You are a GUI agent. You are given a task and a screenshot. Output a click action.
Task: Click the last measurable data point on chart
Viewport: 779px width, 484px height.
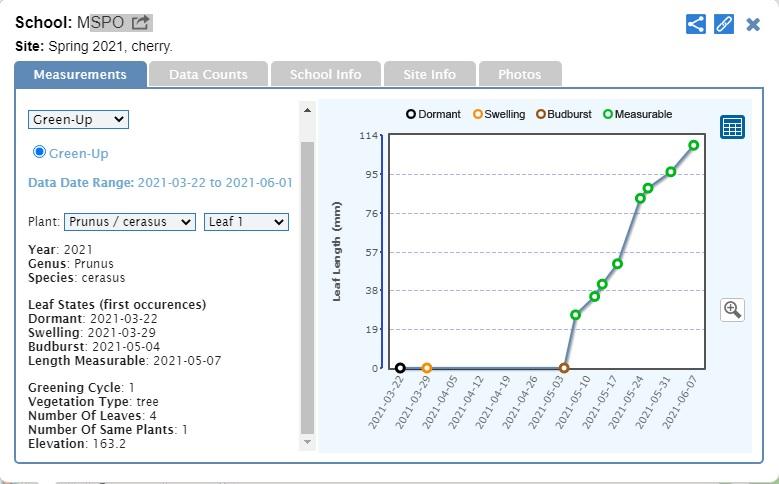[x=694, y=145]
